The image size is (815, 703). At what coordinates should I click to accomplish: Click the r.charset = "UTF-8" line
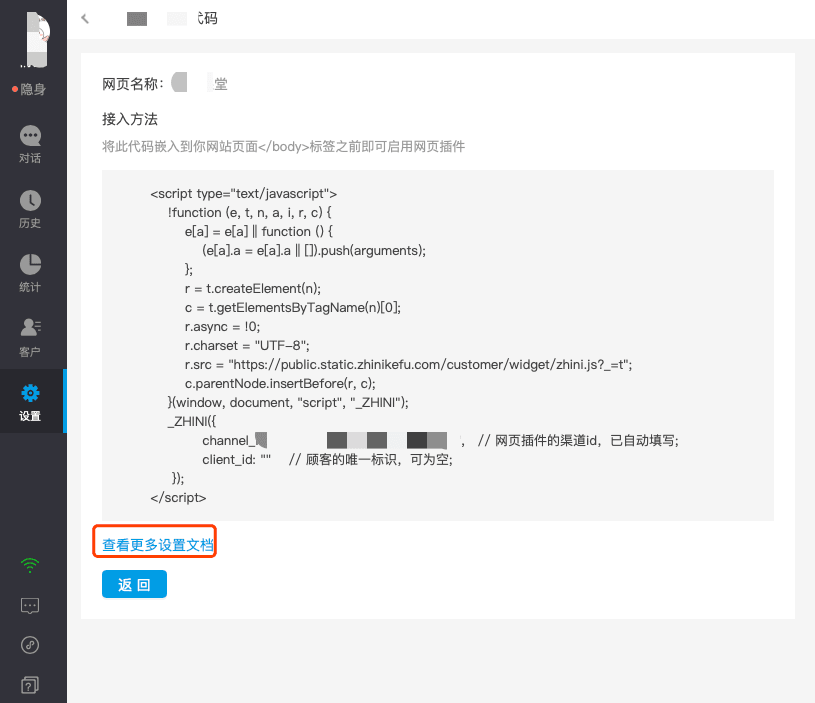tap(247, 346)
